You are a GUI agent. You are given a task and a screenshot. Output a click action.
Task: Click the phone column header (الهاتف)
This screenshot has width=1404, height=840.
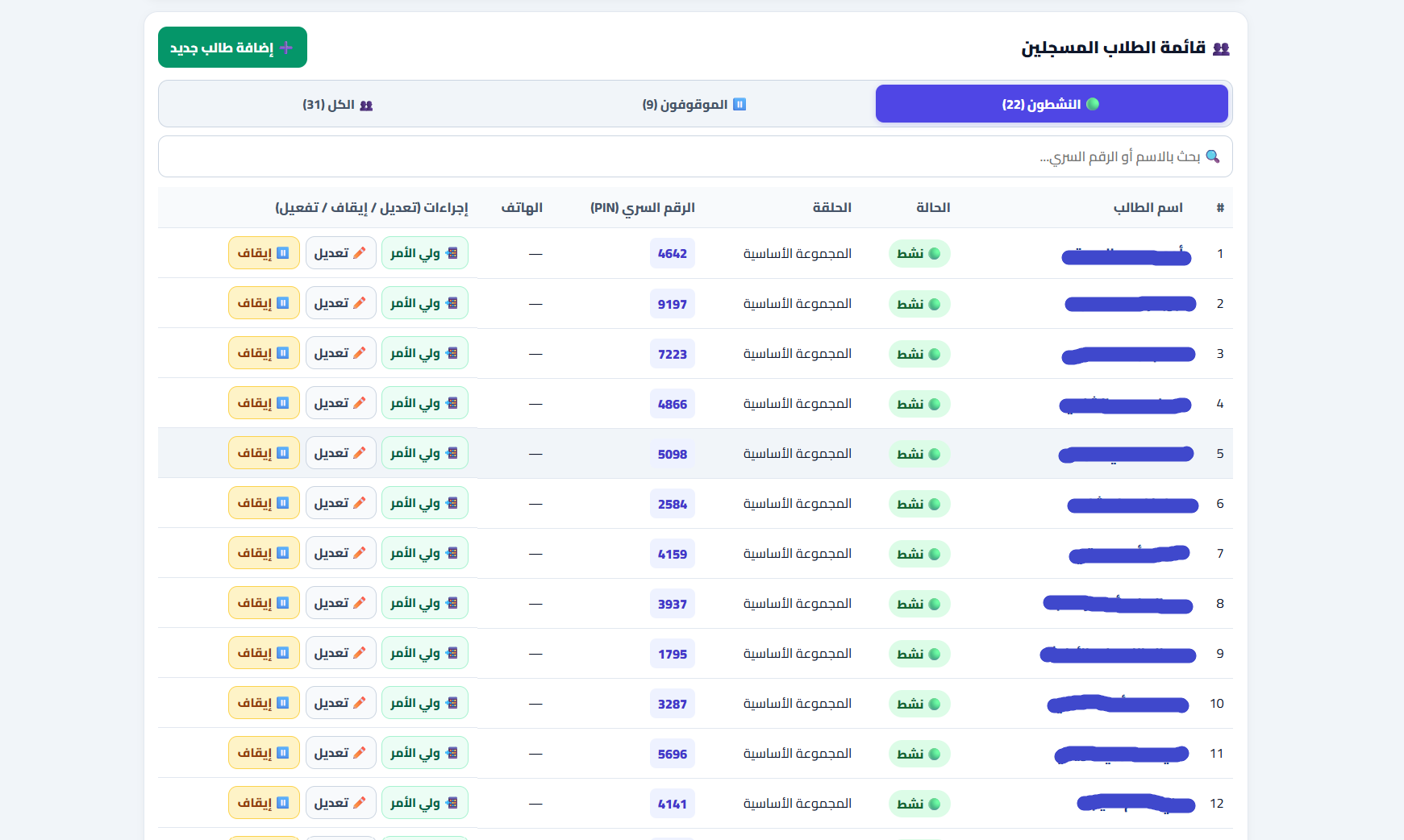(x=522, y=208)
